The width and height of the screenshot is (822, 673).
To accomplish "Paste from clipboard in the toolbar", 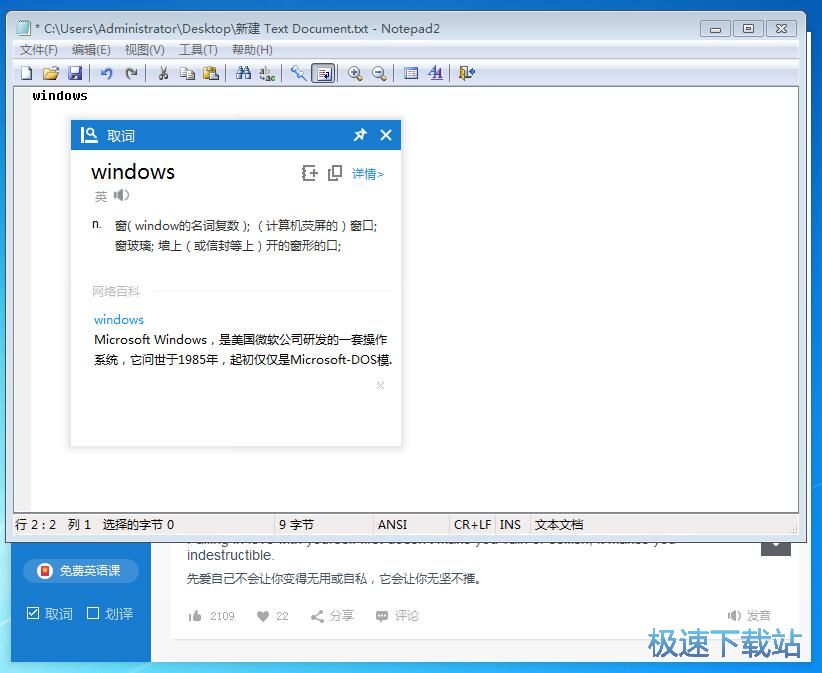I will pyautogui.click(x=211, y=73).
